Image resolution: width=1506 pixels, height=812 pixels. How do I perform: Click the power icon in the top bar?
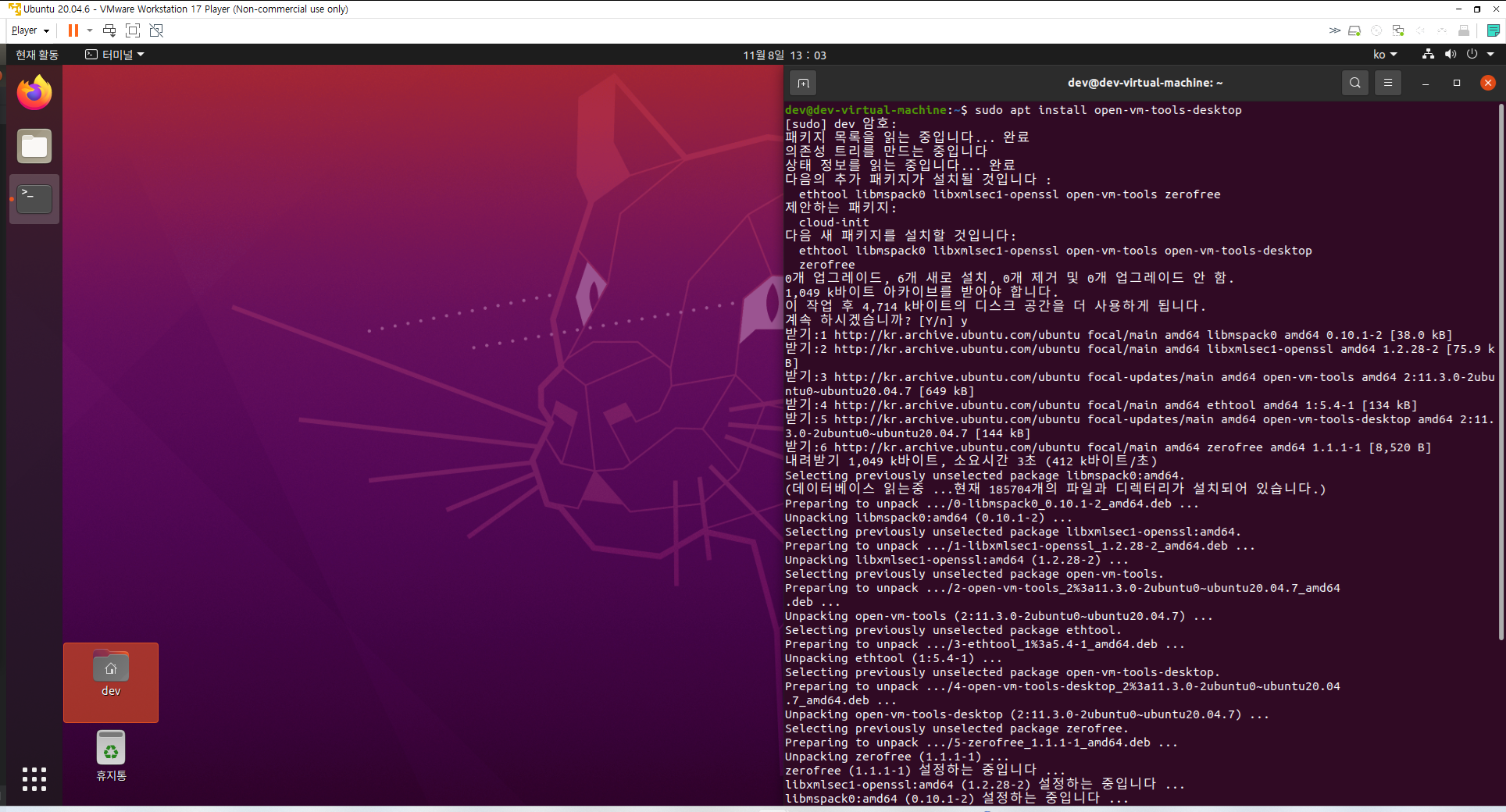(1472, 55)
